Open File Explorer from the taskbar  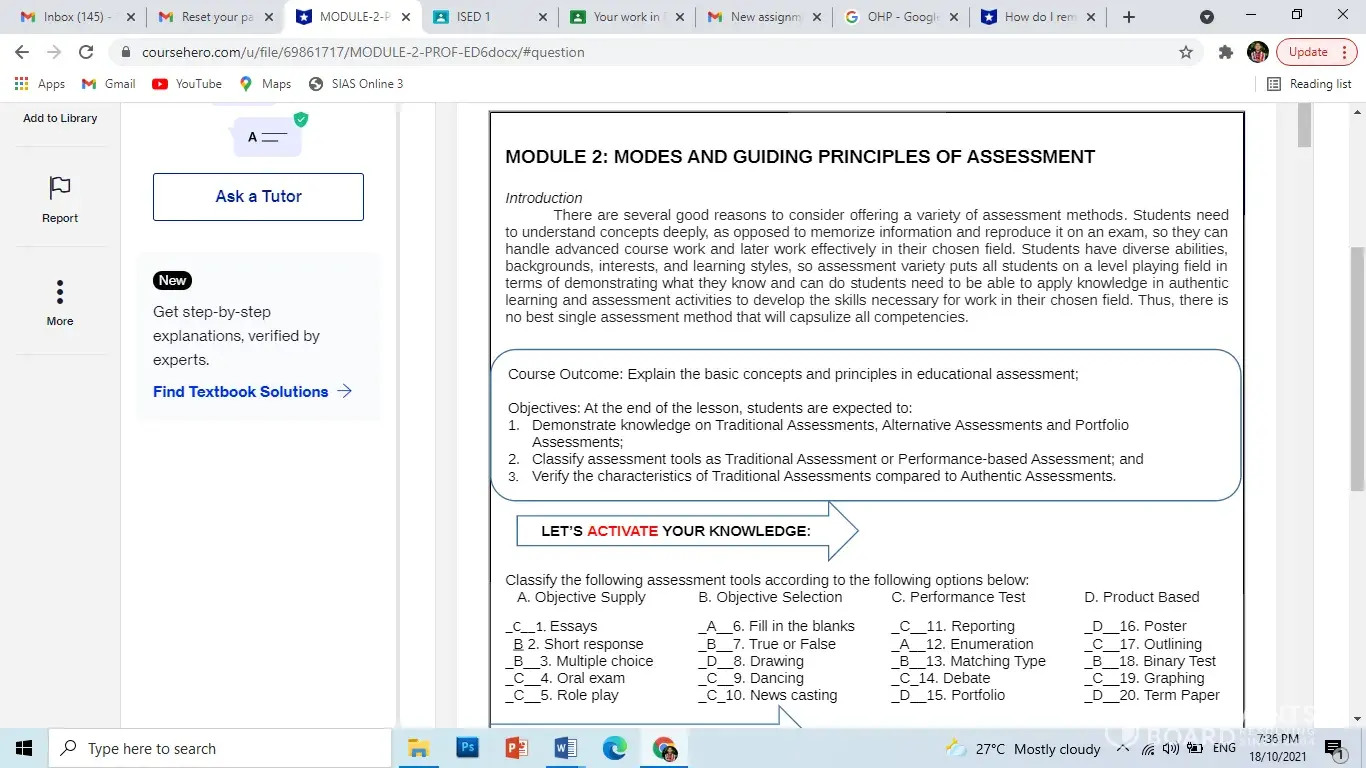point(418,748)
